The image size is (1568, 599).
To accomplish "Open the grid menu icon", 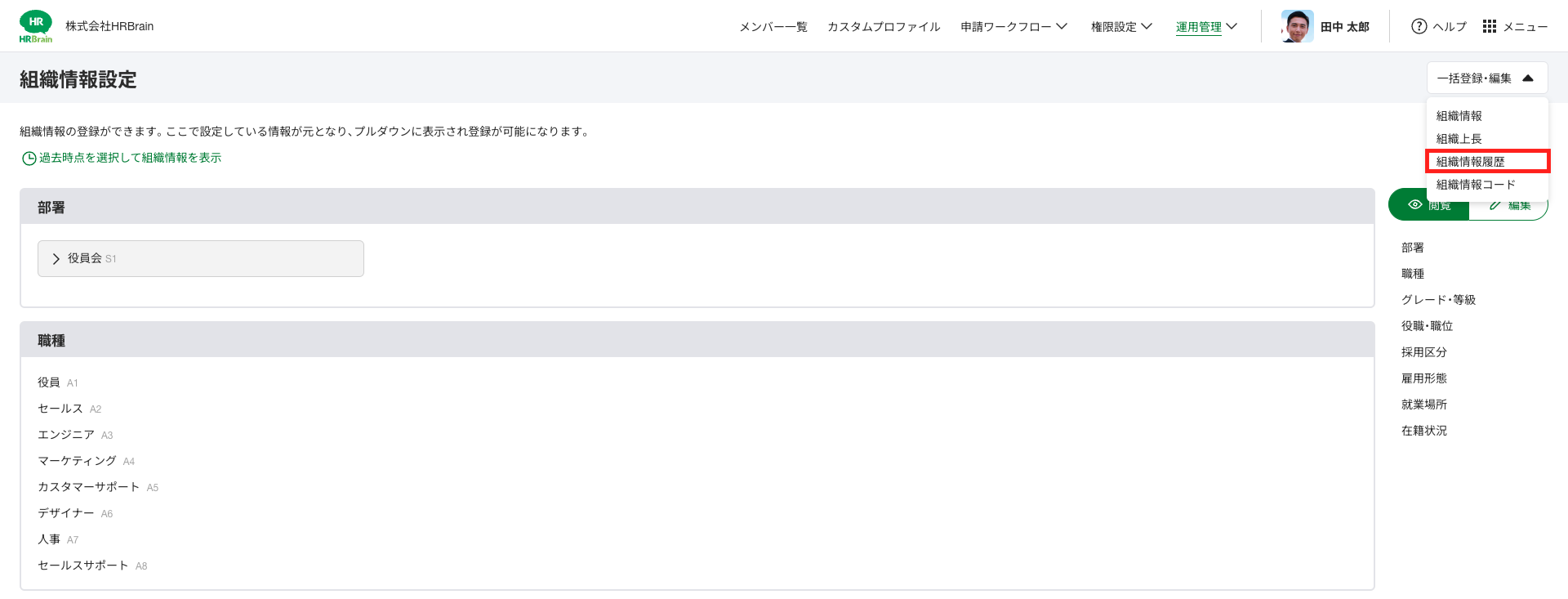I will pyautogui.click(x=1490, y=26).
